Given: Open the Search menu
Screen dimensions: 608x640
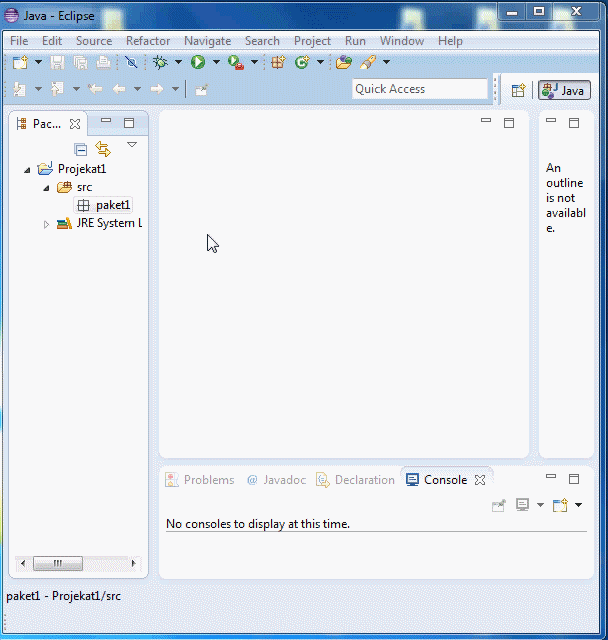Looking at the screenshot, I should click(x=262, y=41).
